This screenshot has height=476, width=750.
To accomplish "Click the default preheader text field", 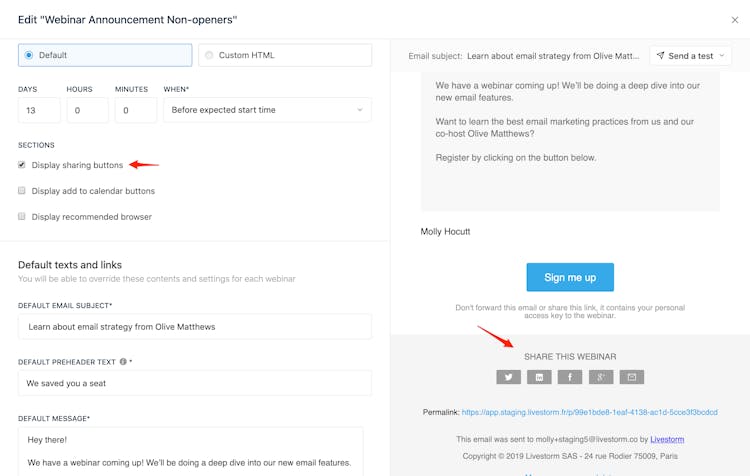I will pos(195,383).
